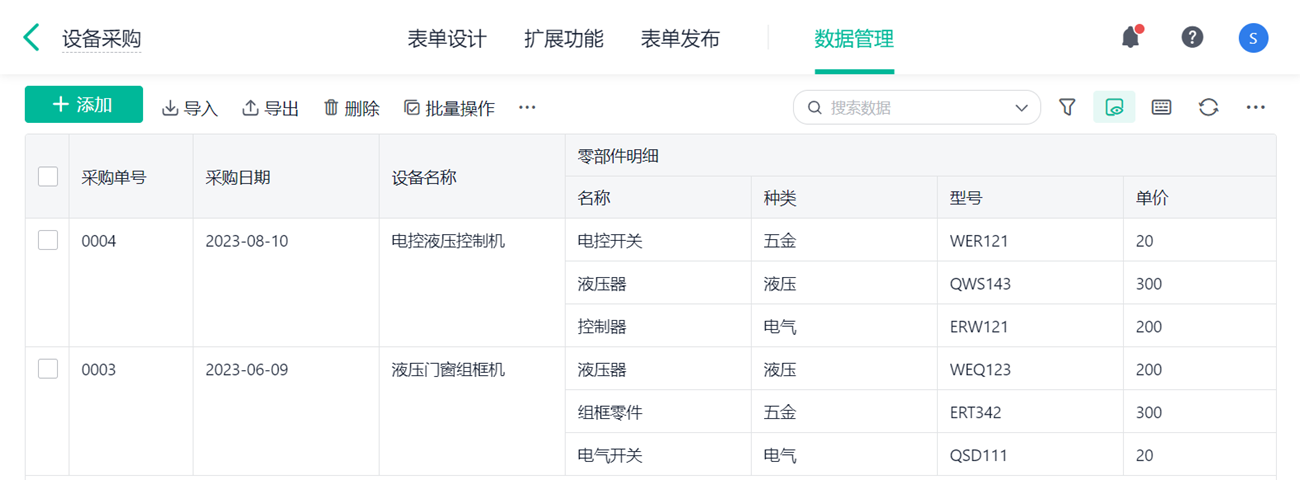Switch to the 表单设计 tab
Screen dimensions: 1300x481
[x=447, y=39]
